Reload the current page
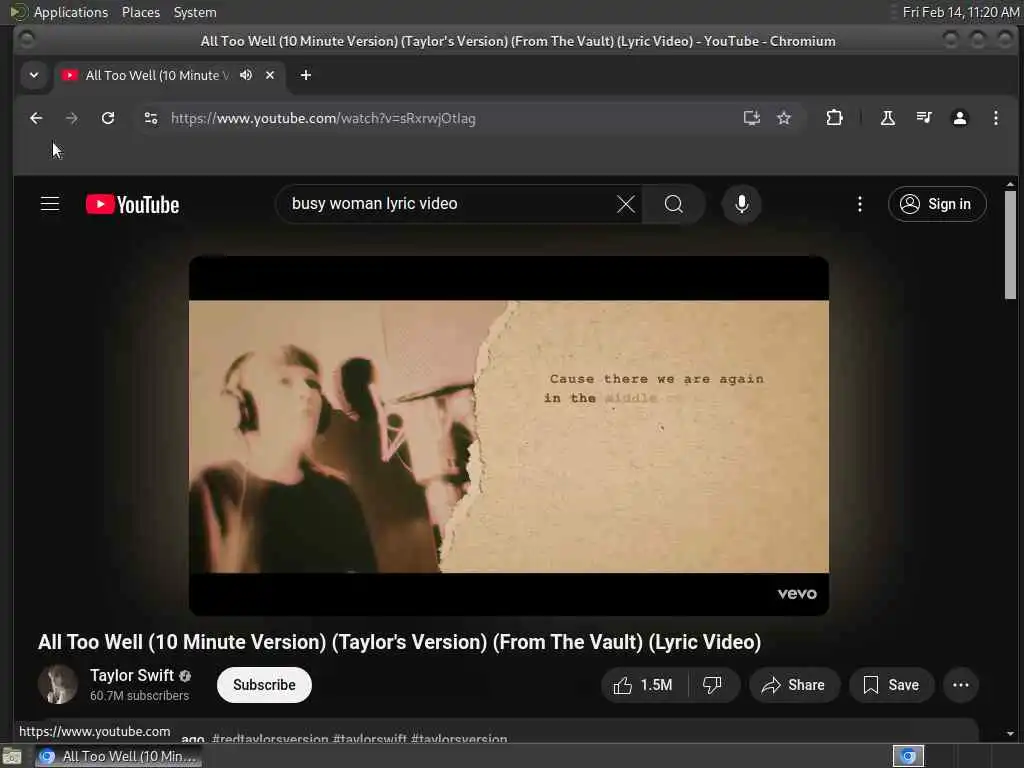 pos(108,118)
